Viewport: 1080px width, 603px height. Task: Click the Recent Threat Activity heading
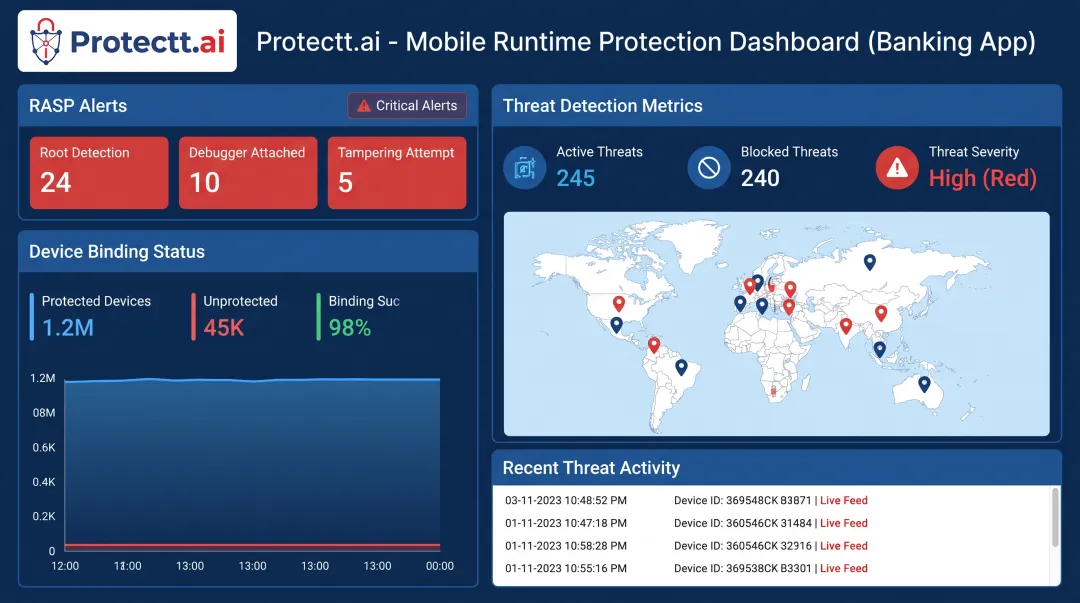pyautogui.click(x=591, y=468)
